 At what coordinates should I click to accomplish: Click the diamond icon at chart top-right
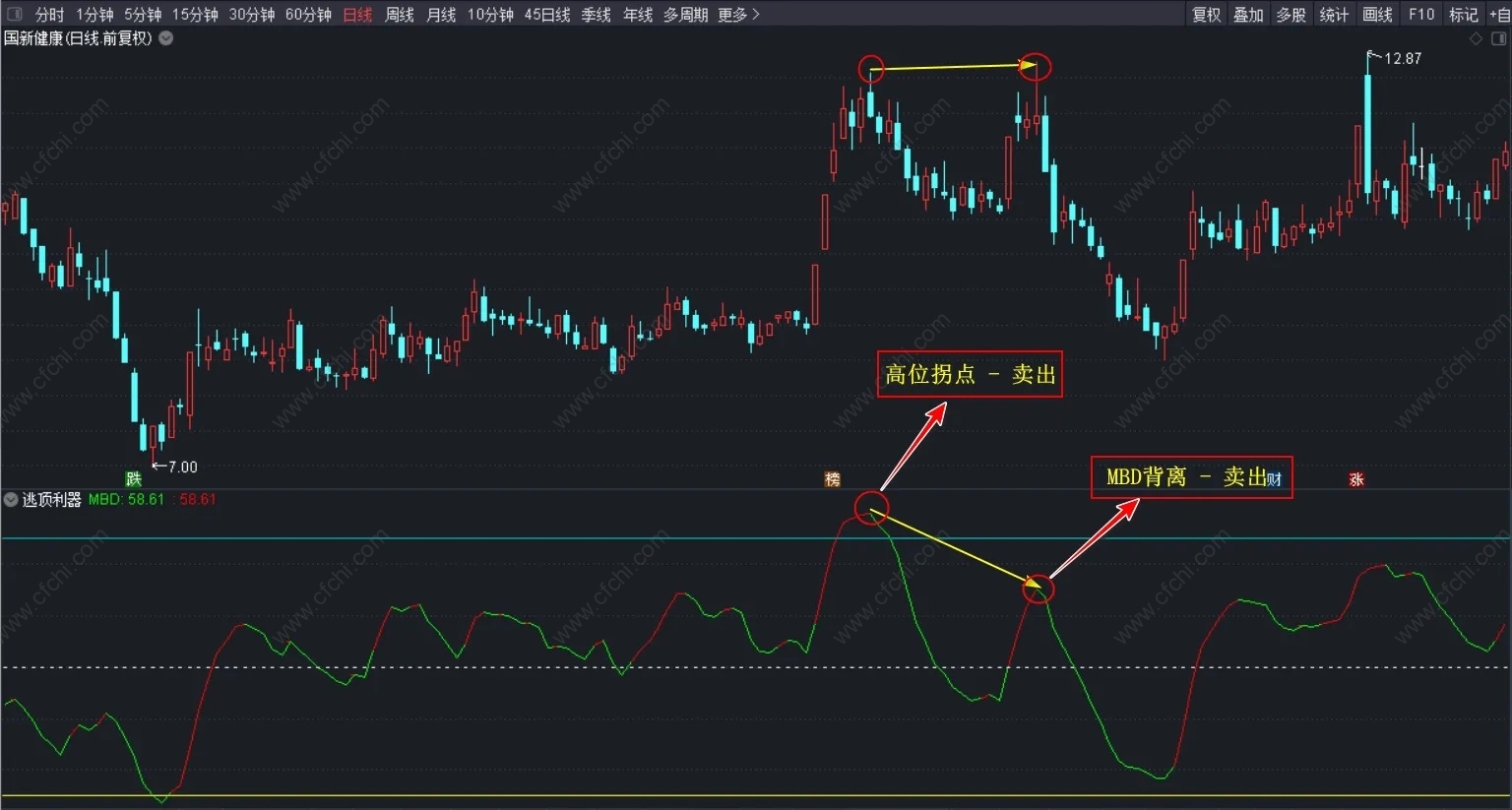1476,38
